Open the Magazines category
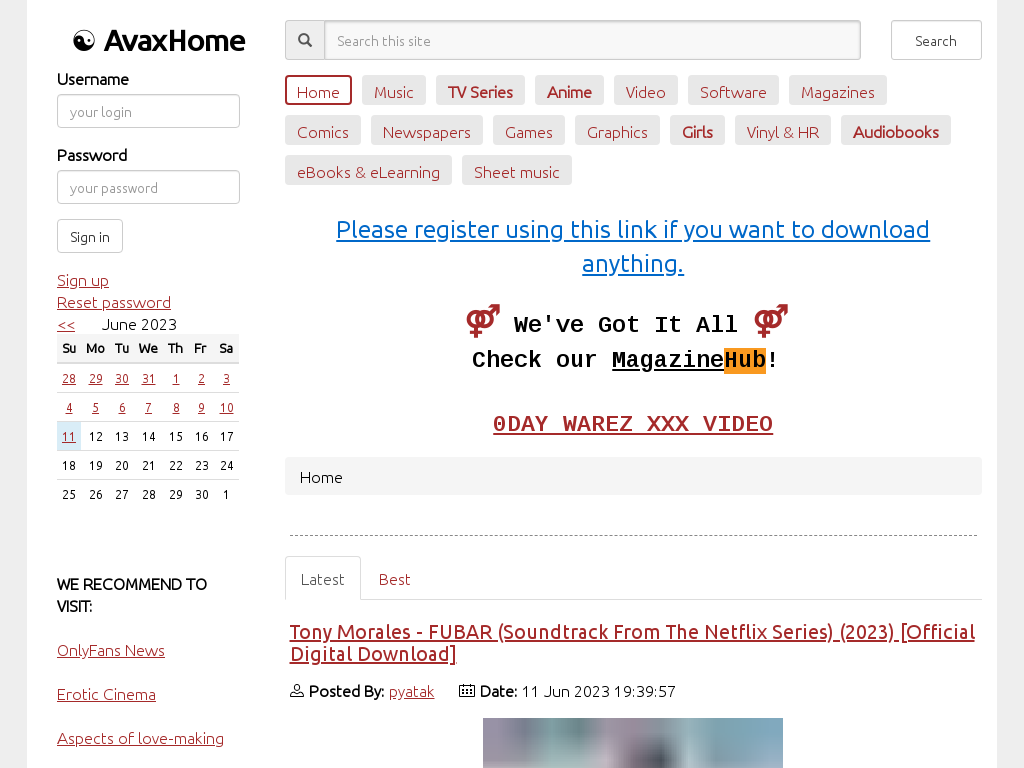Screen dimensions: 1024x768 pos(838,91)
